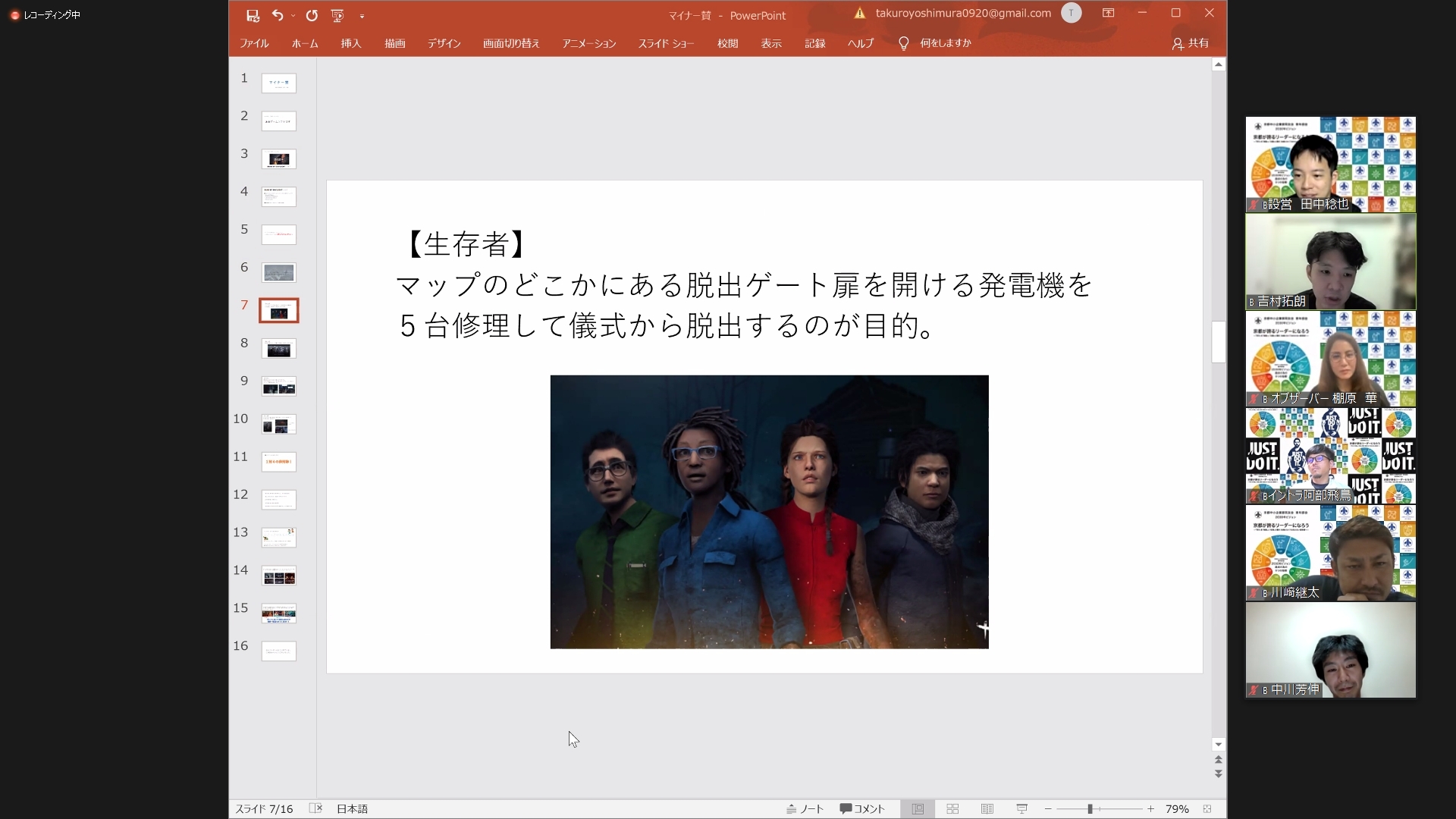The image size is (1456, 819).
Task: Select slide 8 thumbnail
Action: pos(279,348)
